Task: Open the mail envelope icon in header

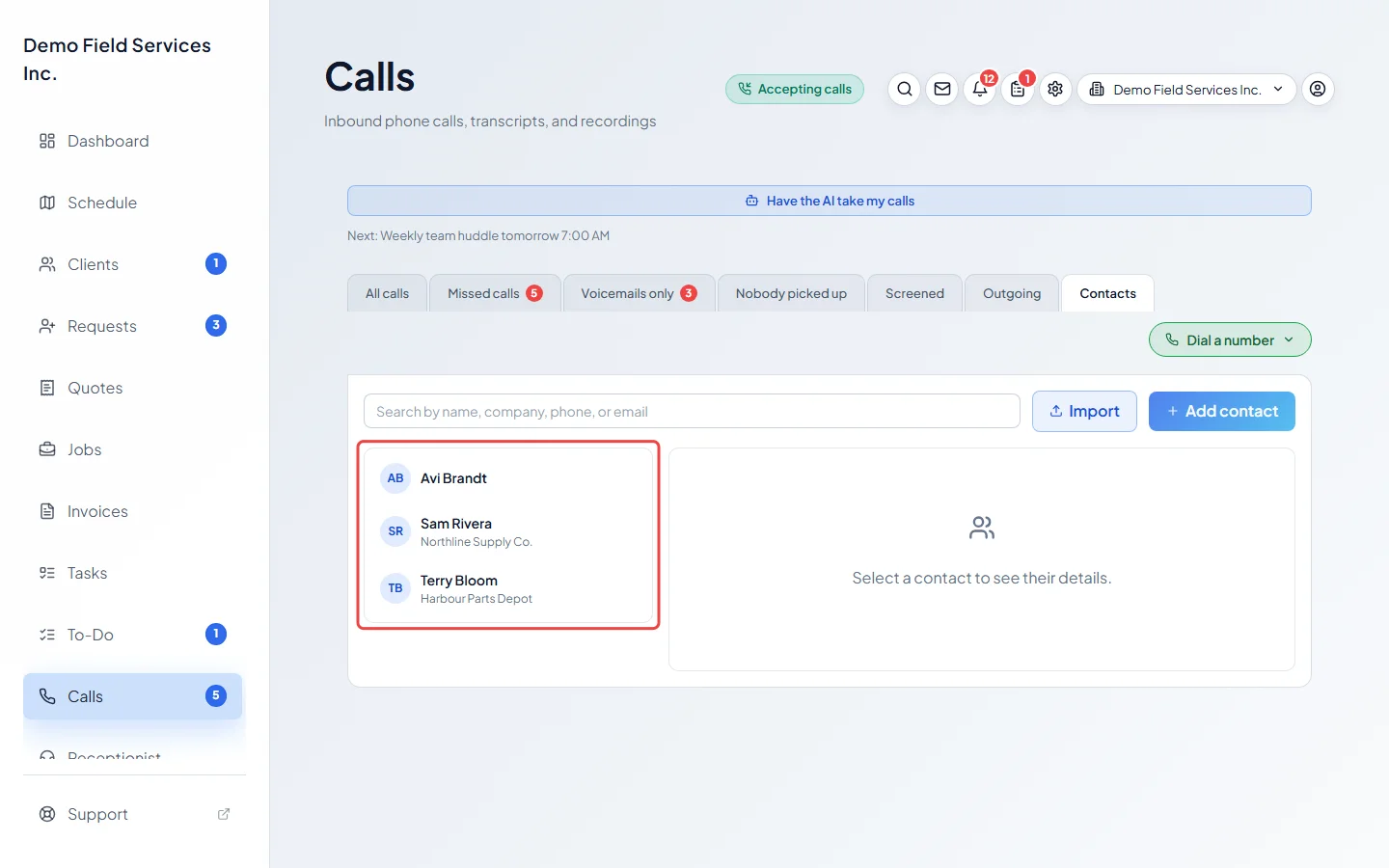Action: (942, 89)
